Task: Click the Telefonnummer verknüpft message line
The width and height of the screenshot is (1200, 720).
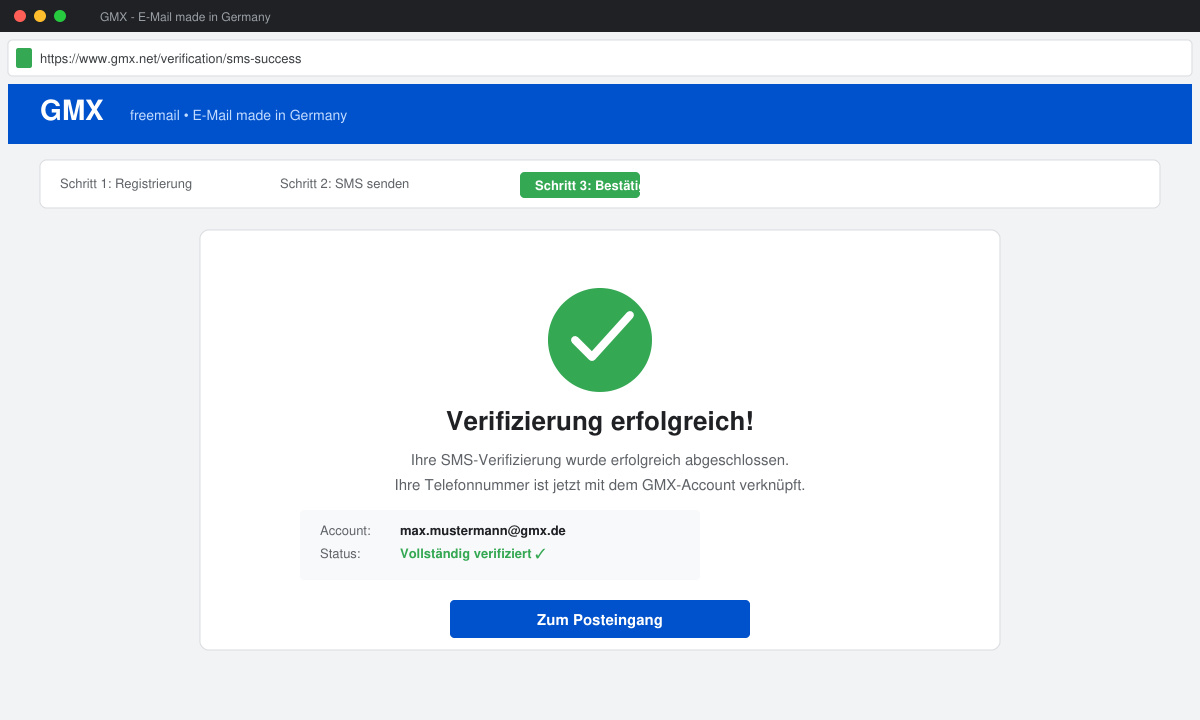Action: point(600,485)
